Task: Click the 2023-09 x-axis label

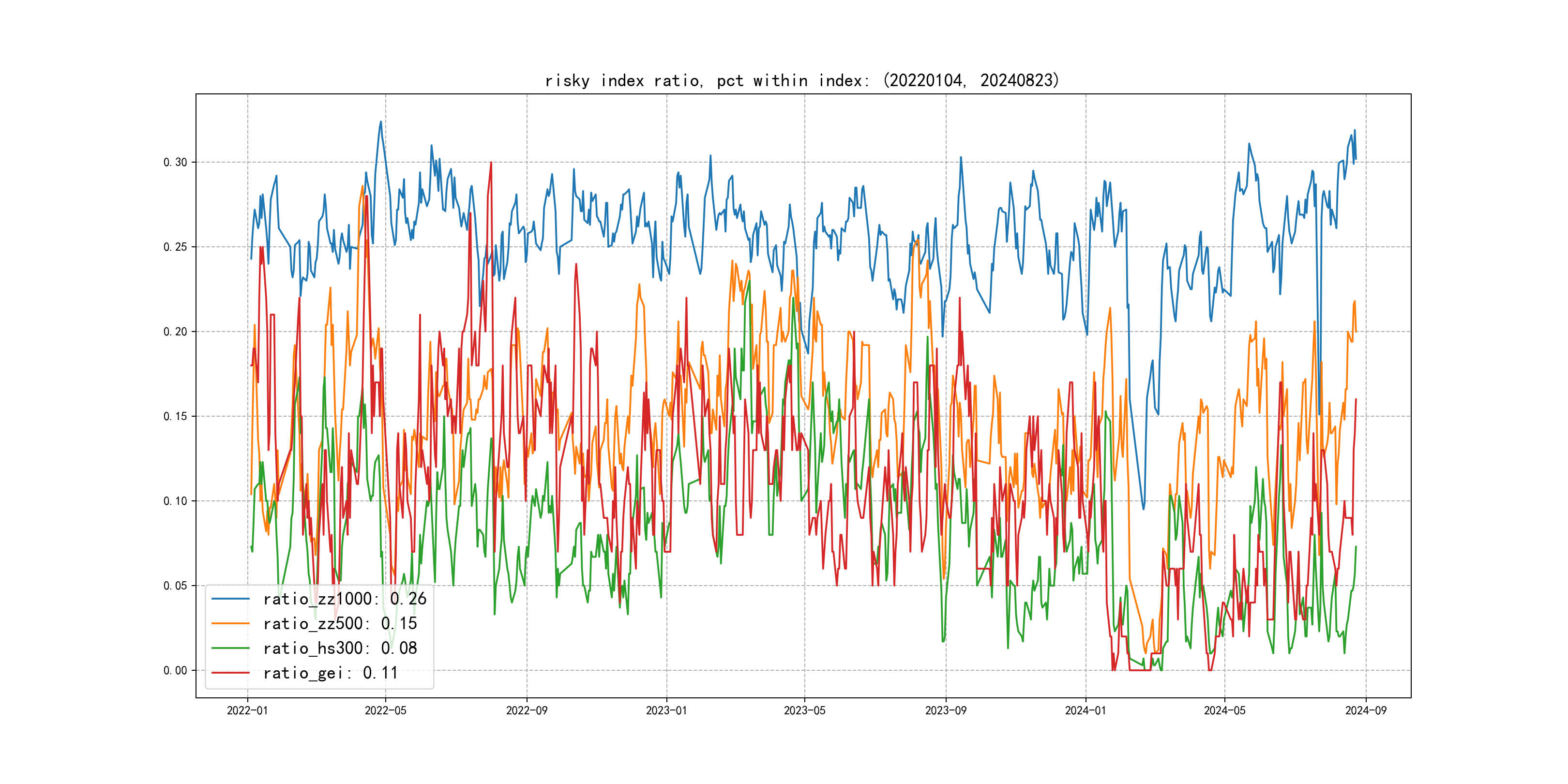Action: pos(945,711)
